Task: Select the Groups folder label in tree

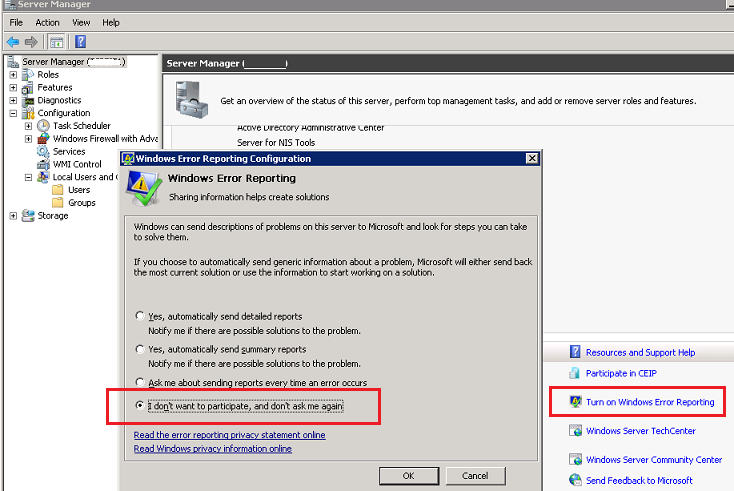Action: click(x=81, y=203)
